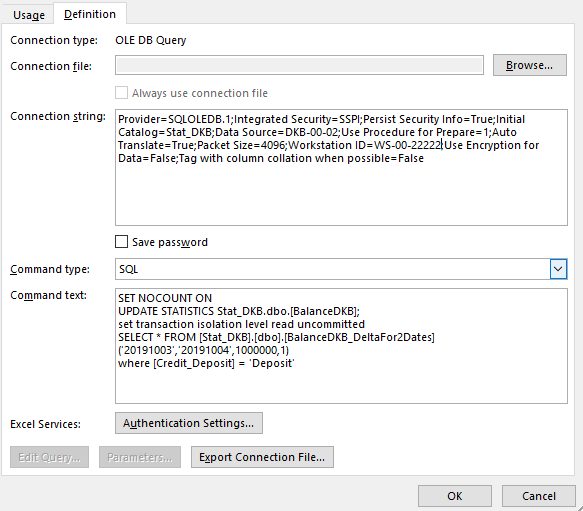Click the SET NOCOUNT ON line
Image resolution: width=583 pixels, height=511 pixels.
click(165, 298)
